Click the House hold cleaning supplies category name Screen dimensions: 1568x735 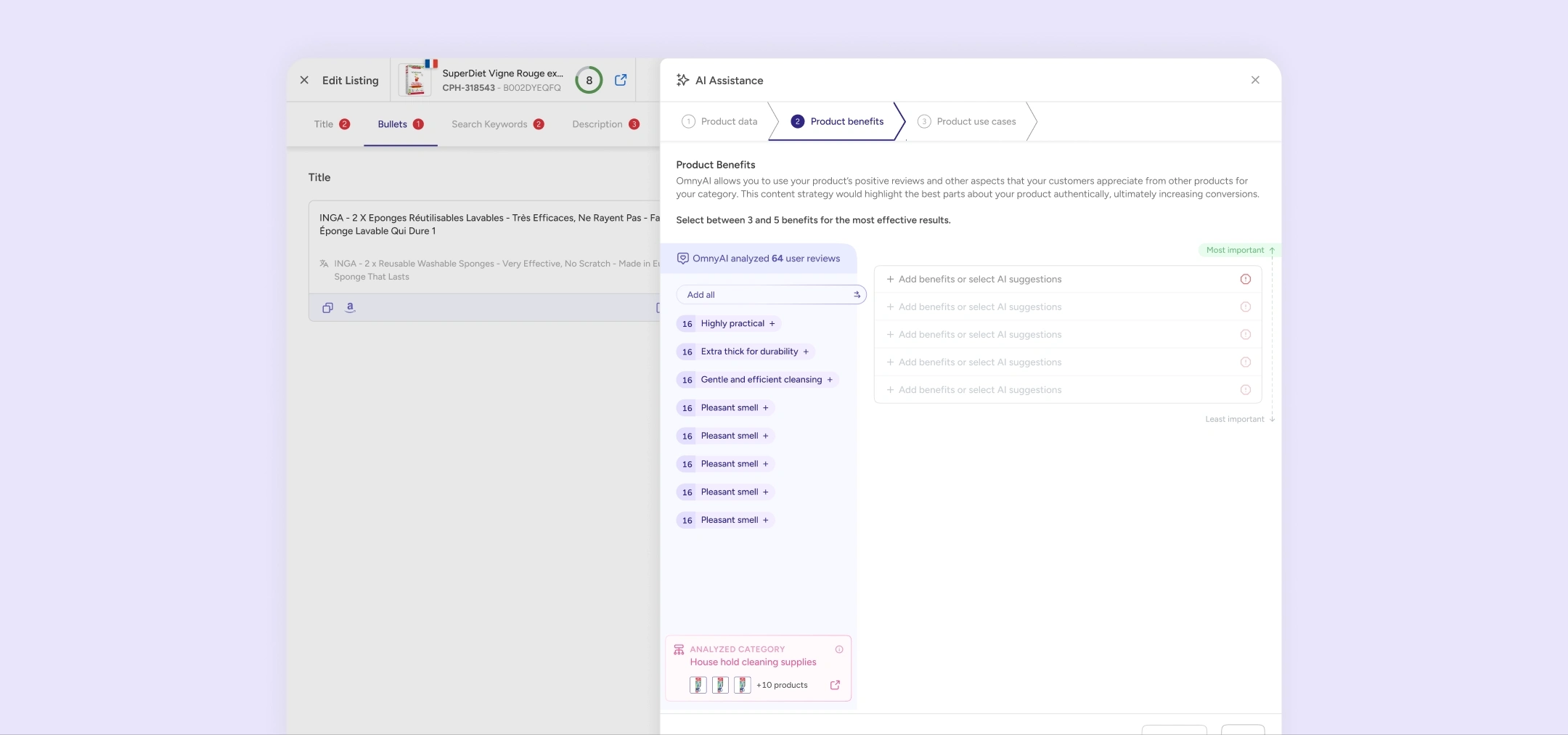[753, 662]
